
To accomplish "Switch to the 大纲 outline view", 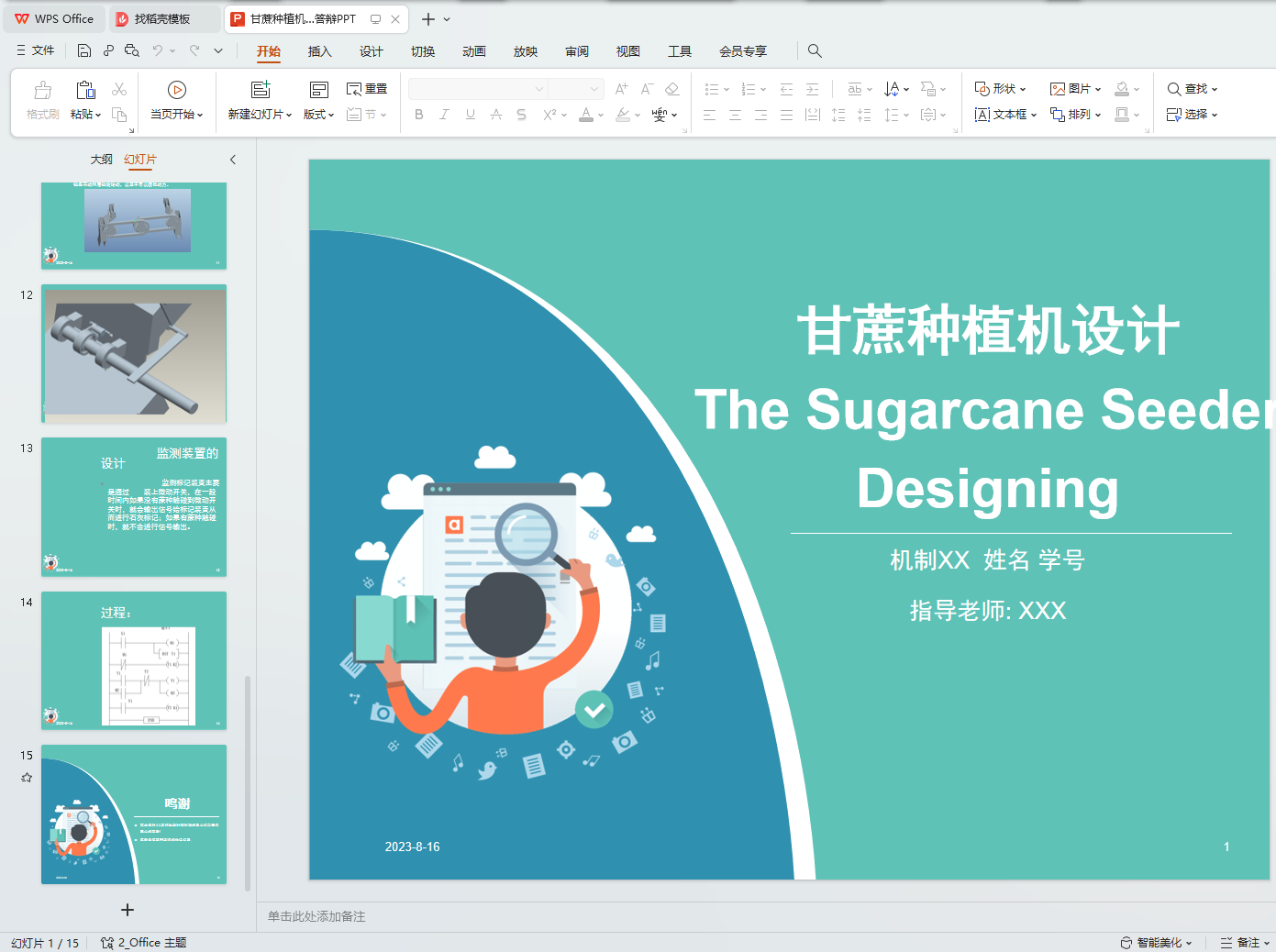I will (x=101, y=160).
